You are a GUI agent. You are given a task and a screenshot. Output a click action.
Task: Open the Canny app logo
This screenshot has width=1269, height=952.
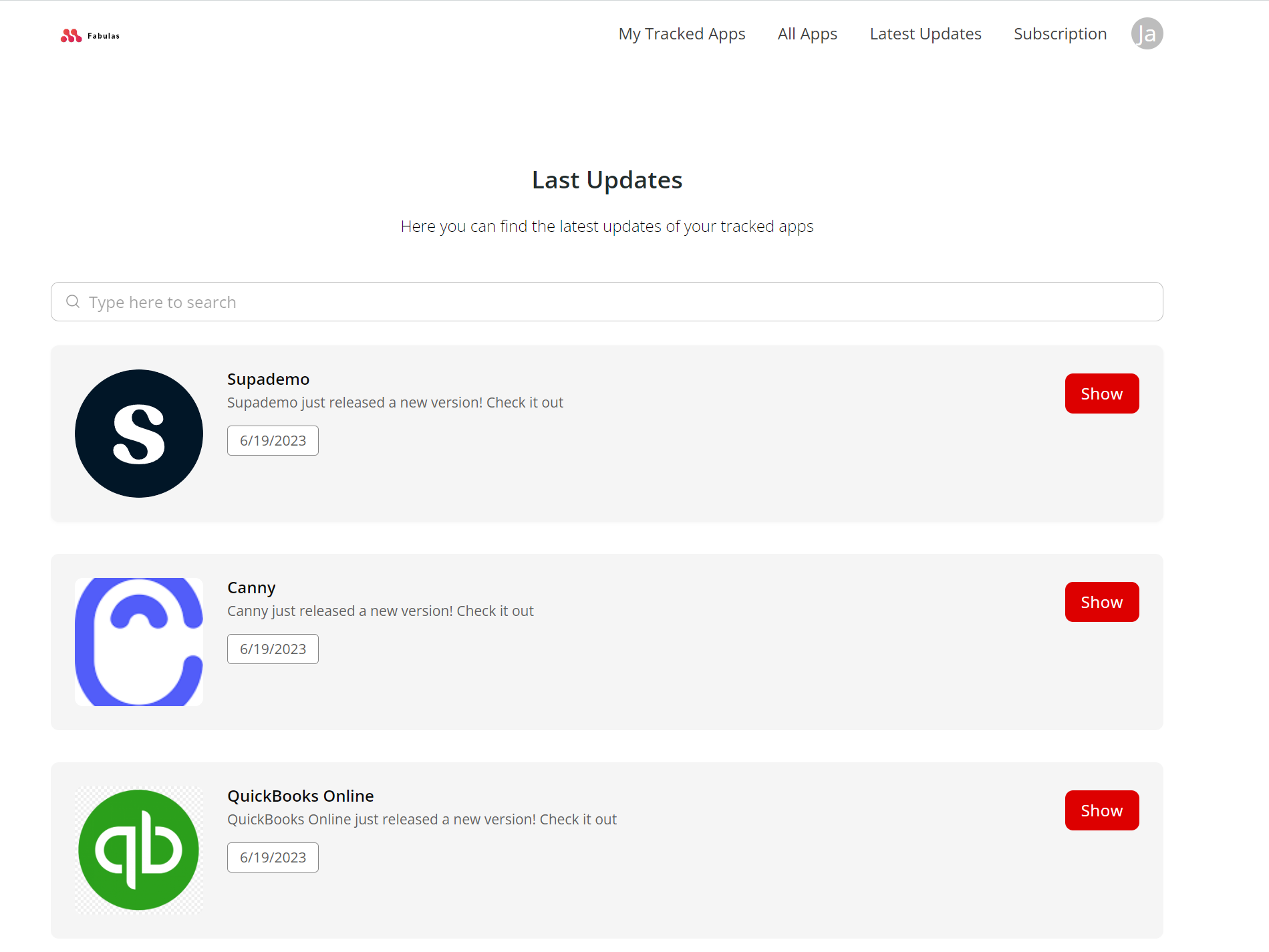point(139,642)
